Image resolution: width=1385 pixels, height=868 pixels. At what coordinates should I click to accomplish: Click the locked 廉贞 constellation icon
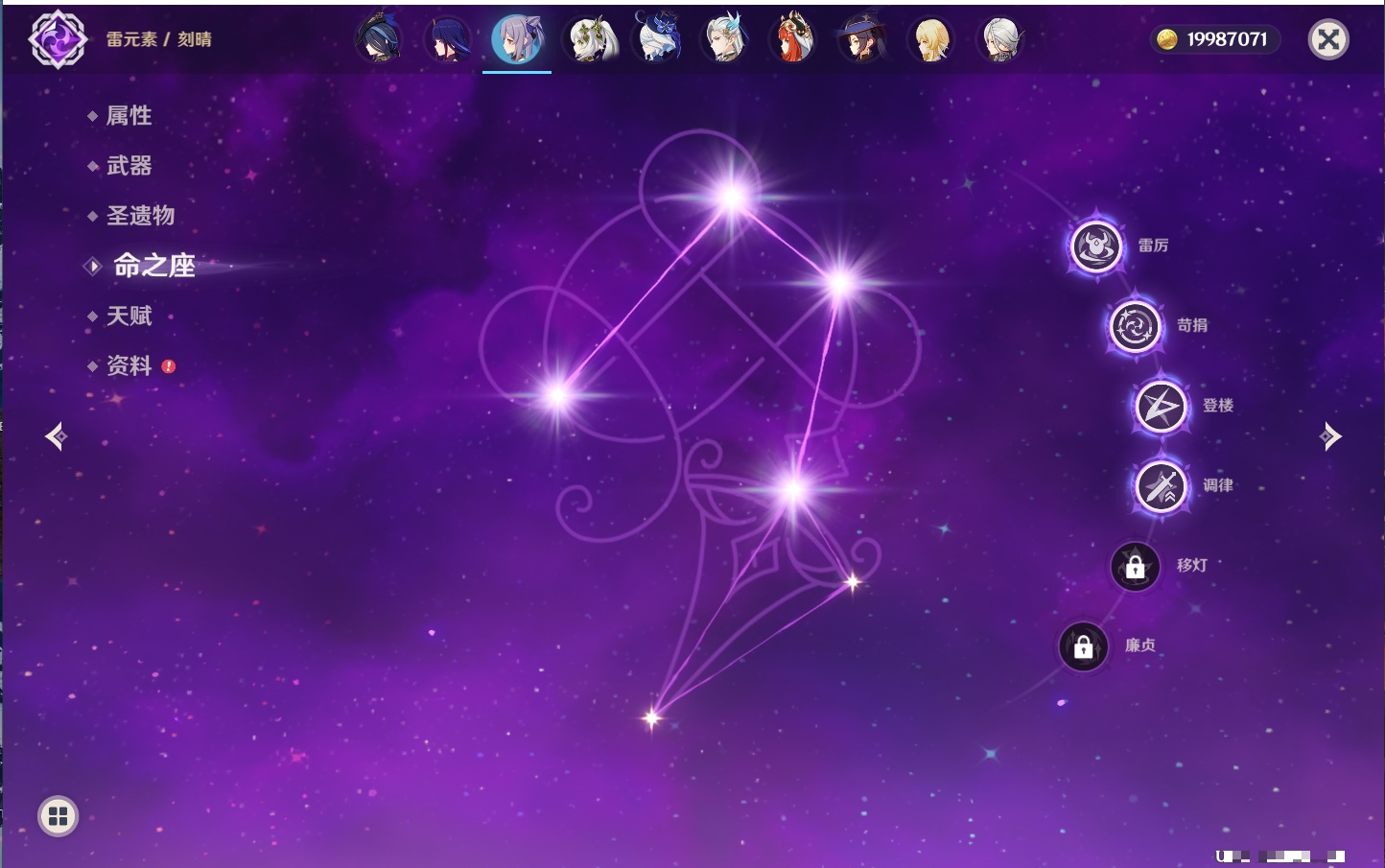pos(1083,646)
